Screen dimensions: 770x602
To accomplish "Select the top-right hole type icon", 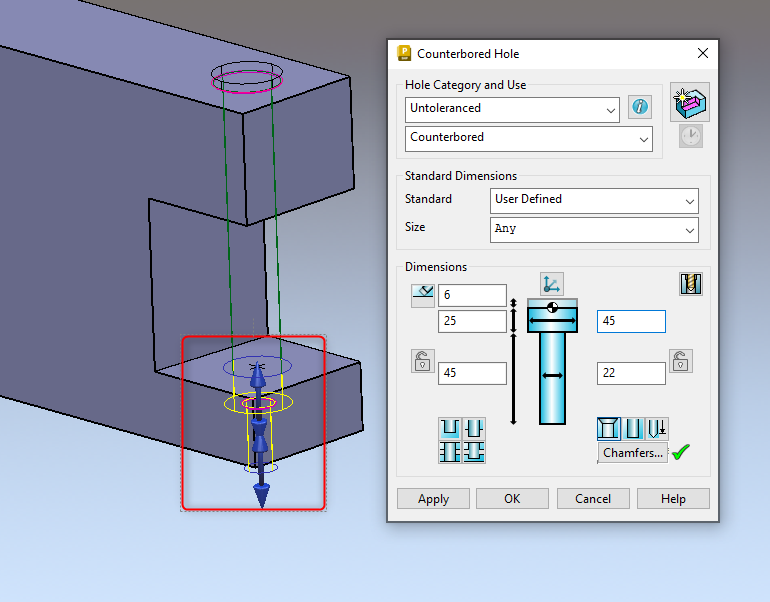I will (474, 429).
